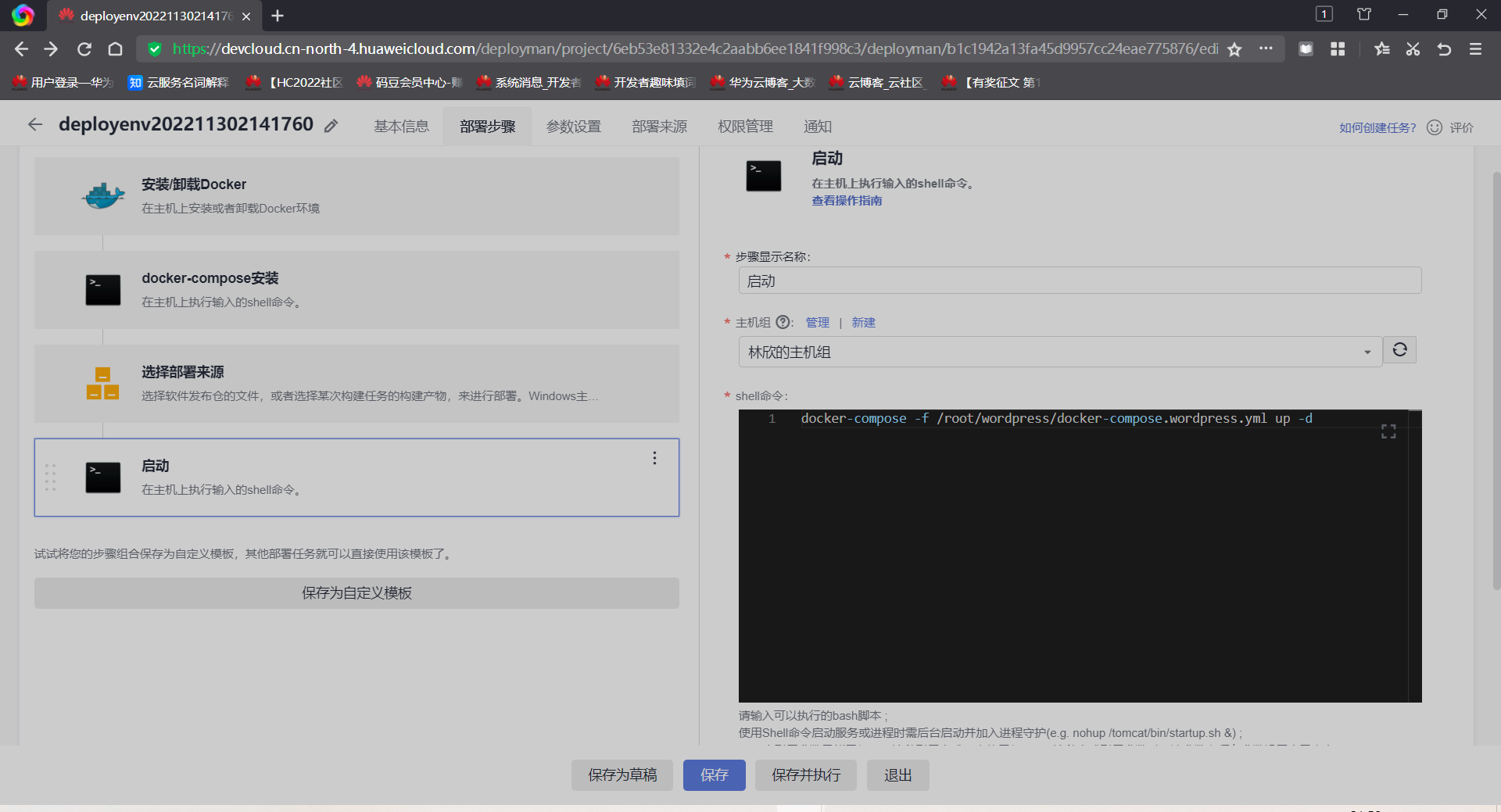Open 管理 host group link
The width and height of the screenshot is (1501, 812).
click(x=817, y=323)
